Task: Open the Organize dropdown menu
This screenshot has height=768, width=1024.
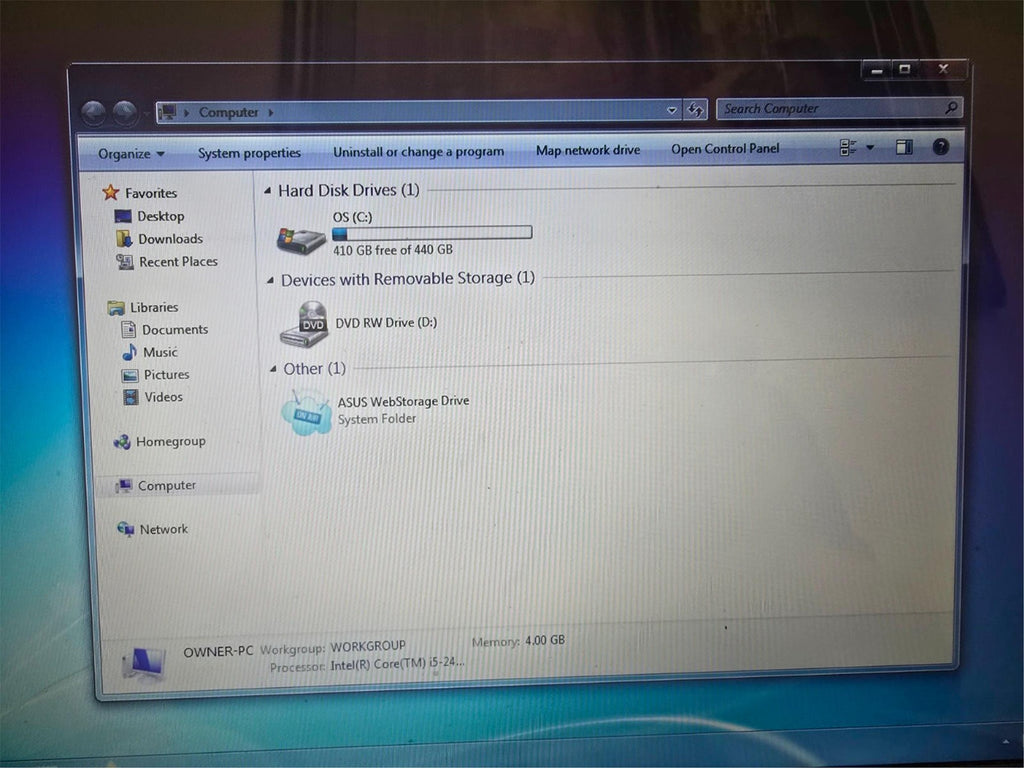Action: click(128, 154)
